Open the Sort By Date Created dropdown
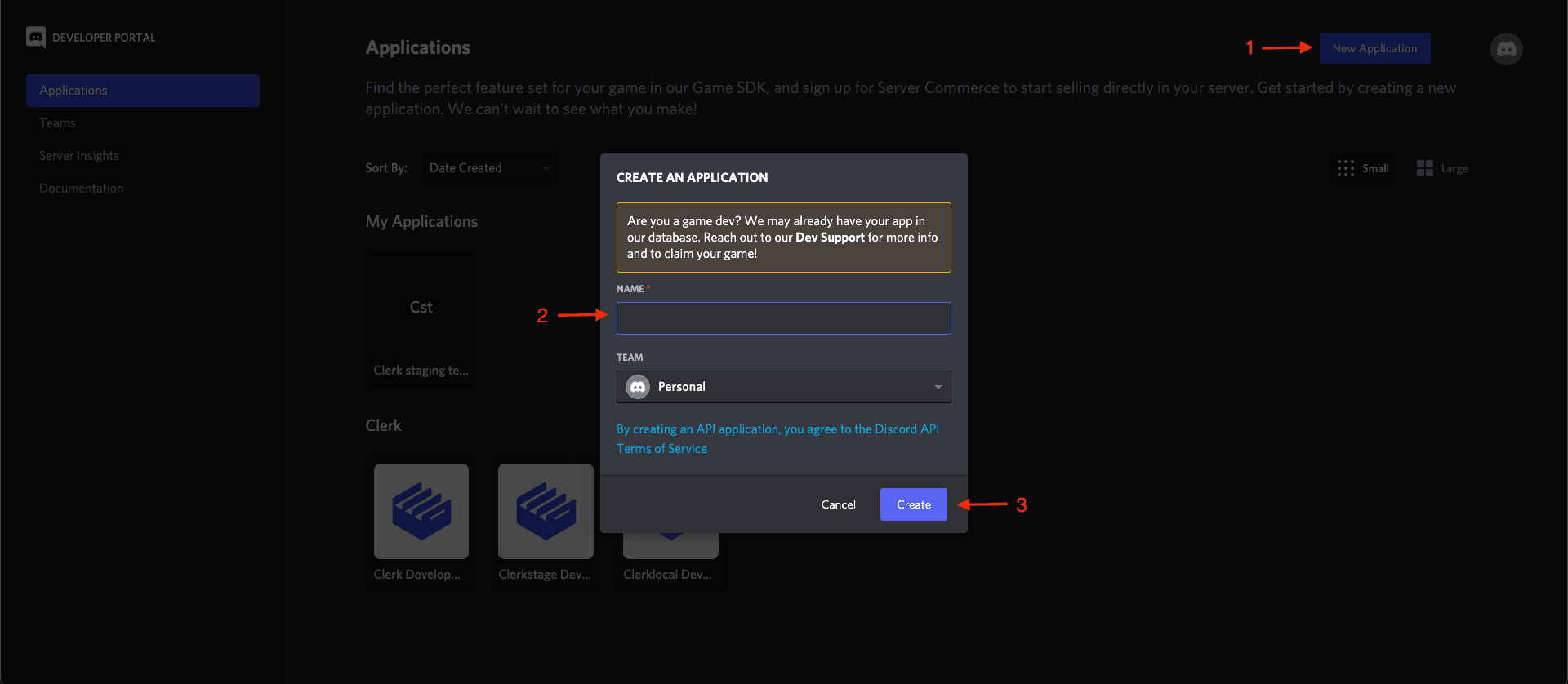The width and height of the screenshot is (1568, 684). pos(490,168)
